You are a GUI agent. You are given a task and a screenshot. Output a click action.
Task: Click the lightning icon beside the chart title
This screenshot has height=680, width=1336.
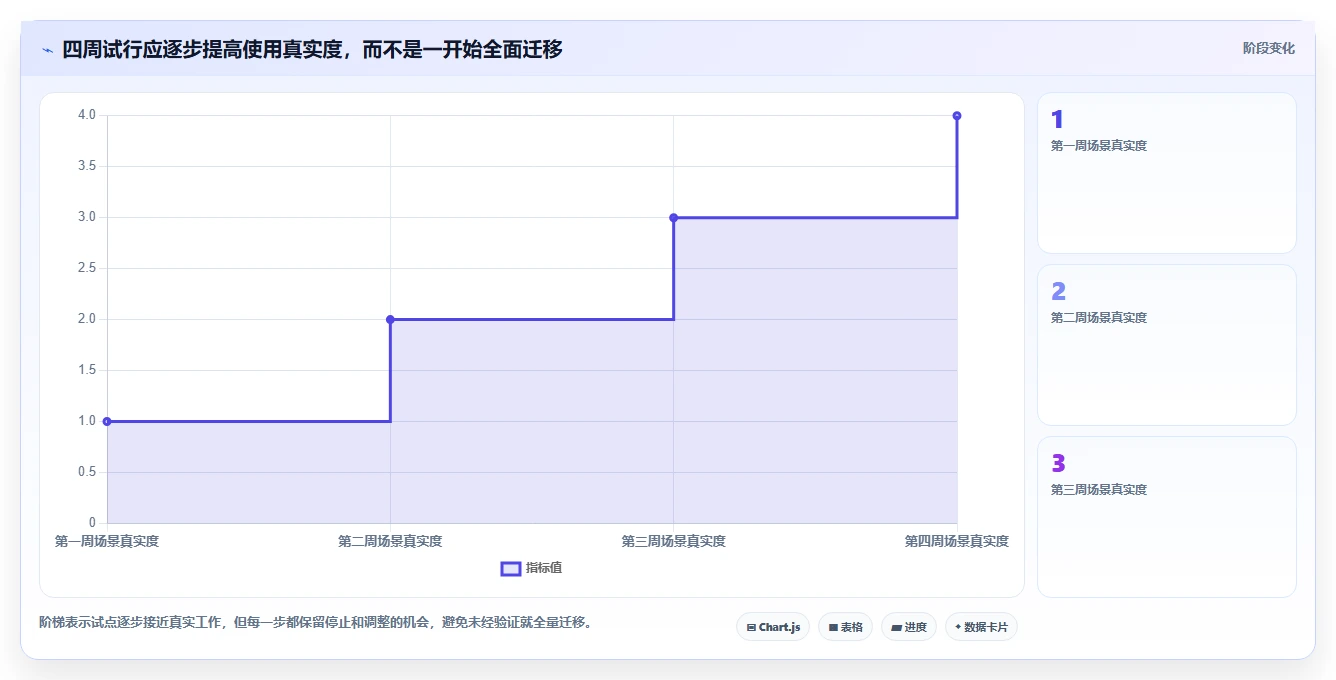click(47, 49)
